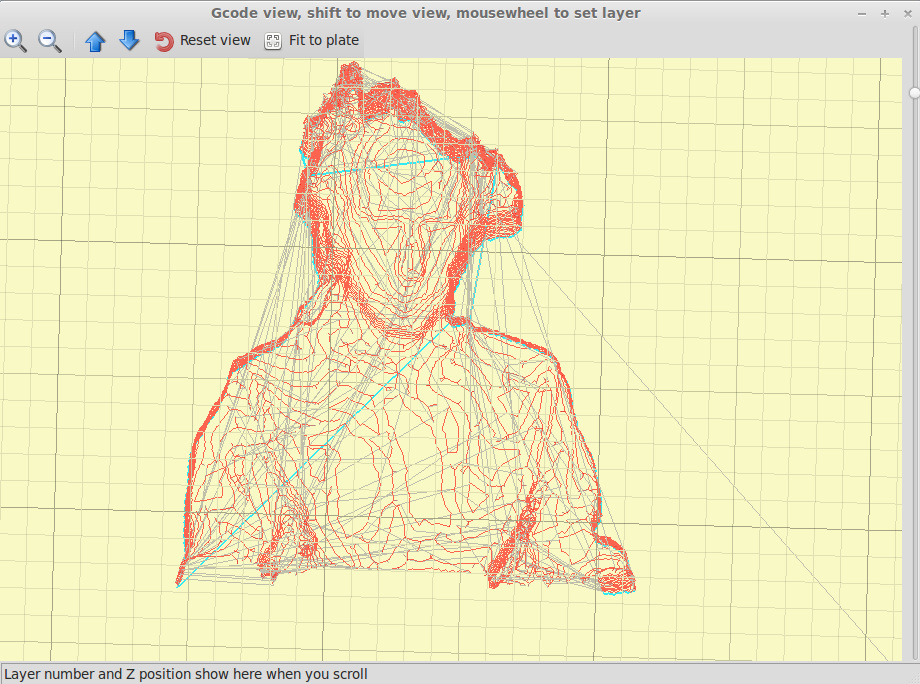Click the layer slider handle at right edge
The height and width of the screenshot is (684, 920).
point(914,93)
